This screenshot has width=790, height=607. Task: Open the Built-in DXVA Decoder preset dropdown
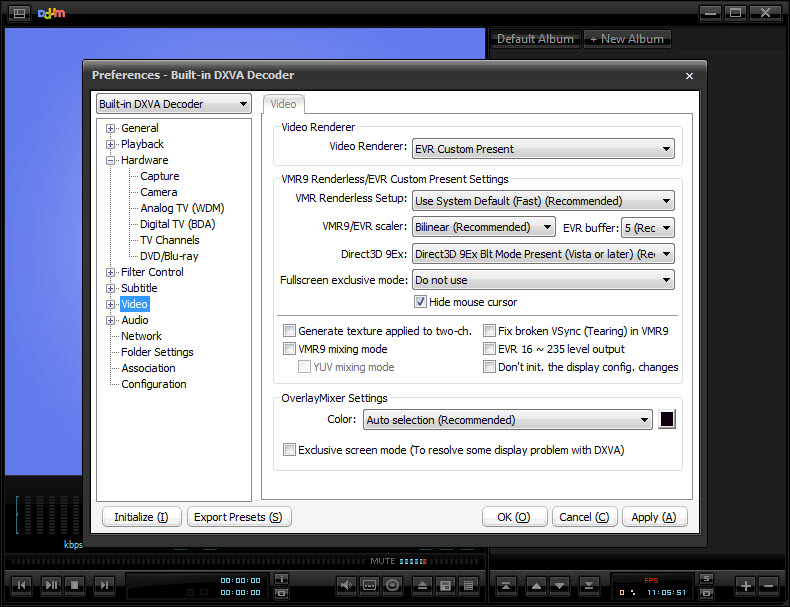pyautogui.click(x=174, y=104)
